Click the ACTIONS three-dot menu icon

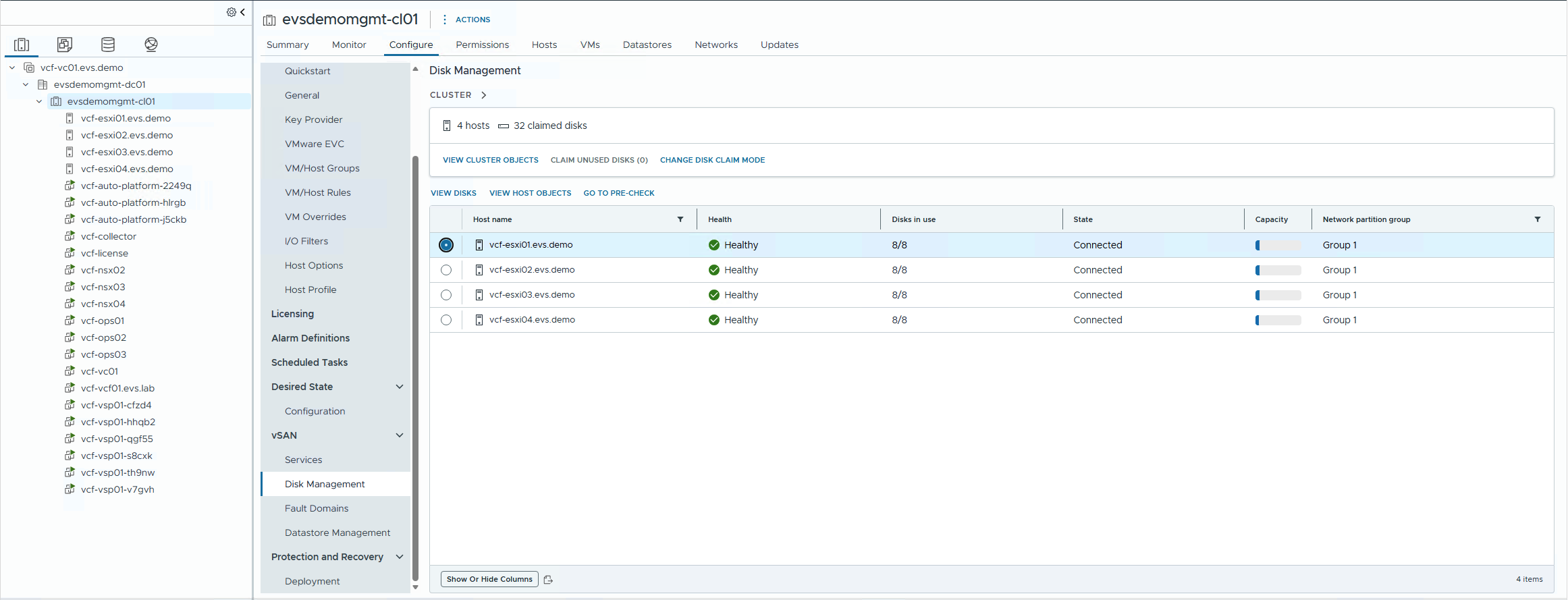[x=444, y=20]
